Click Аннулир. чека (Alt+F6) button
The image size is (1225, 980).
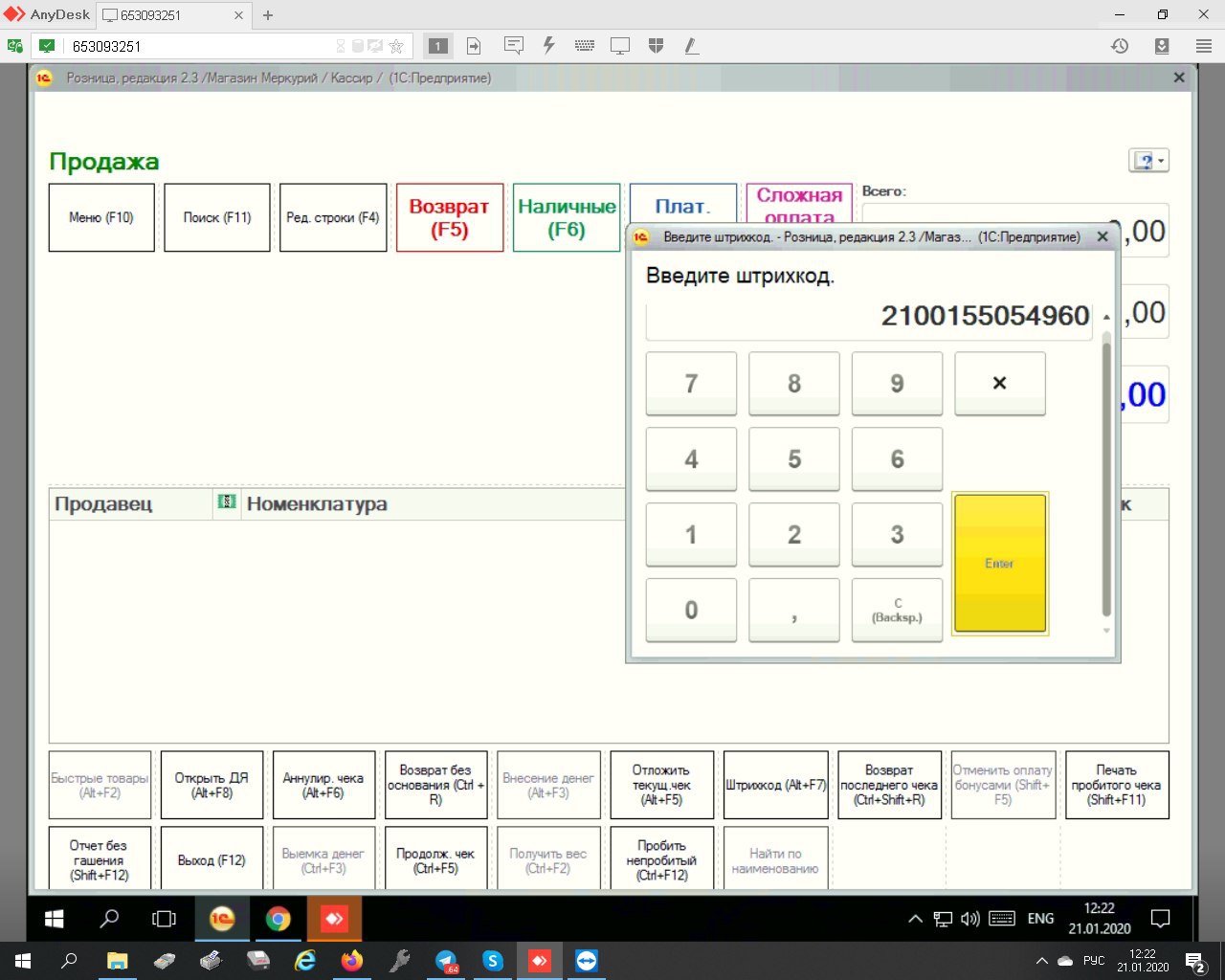pos(323,785)
